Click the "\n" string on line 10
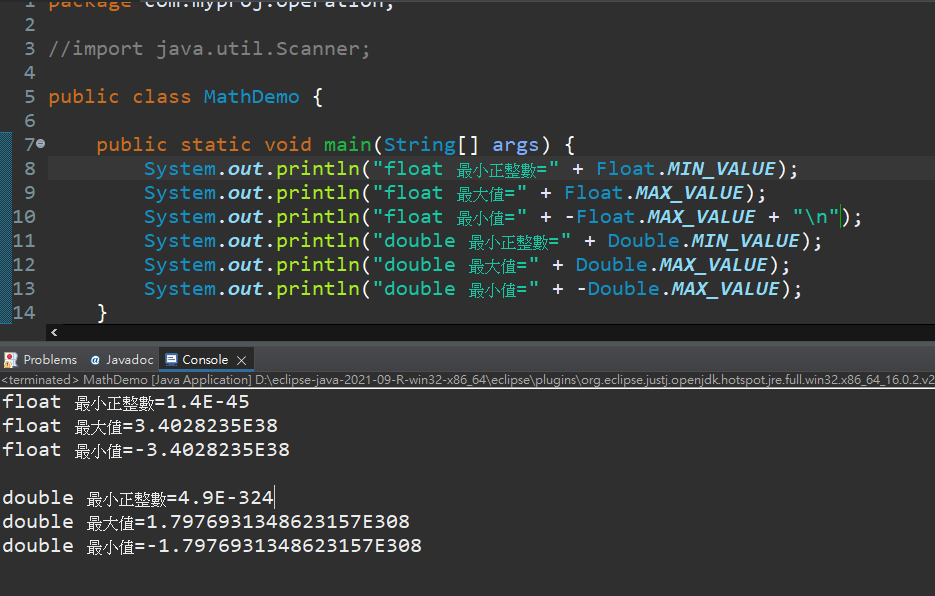The height and width of the screenshot is (596, 935). point(815,217)
